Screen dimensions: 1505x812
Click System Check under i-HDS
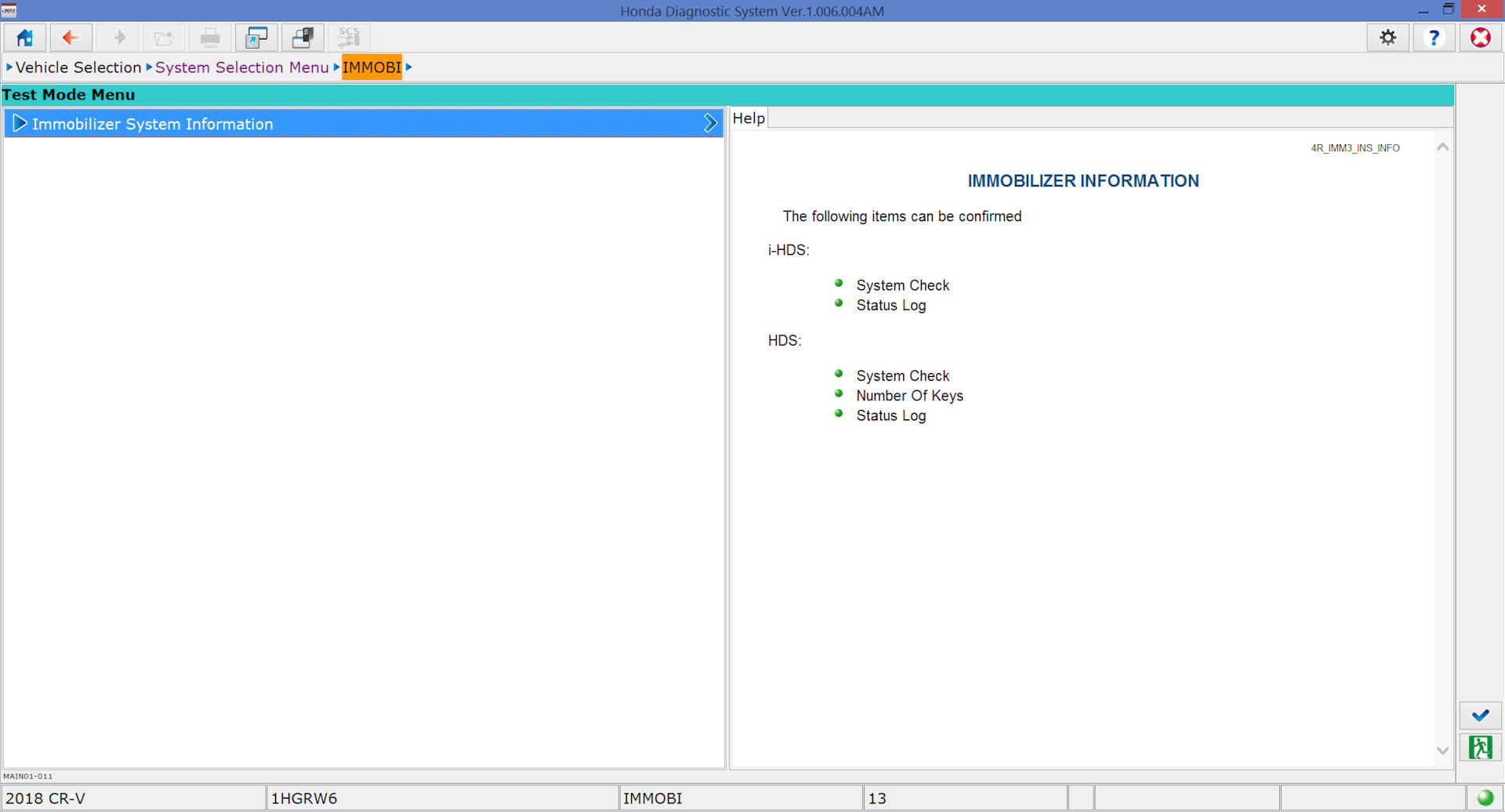pos(902,285)
